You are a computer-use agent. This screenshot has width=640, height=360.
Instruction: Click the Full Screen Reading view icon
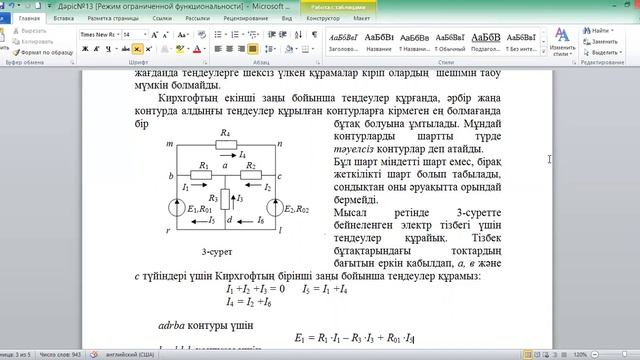(537, 355)
